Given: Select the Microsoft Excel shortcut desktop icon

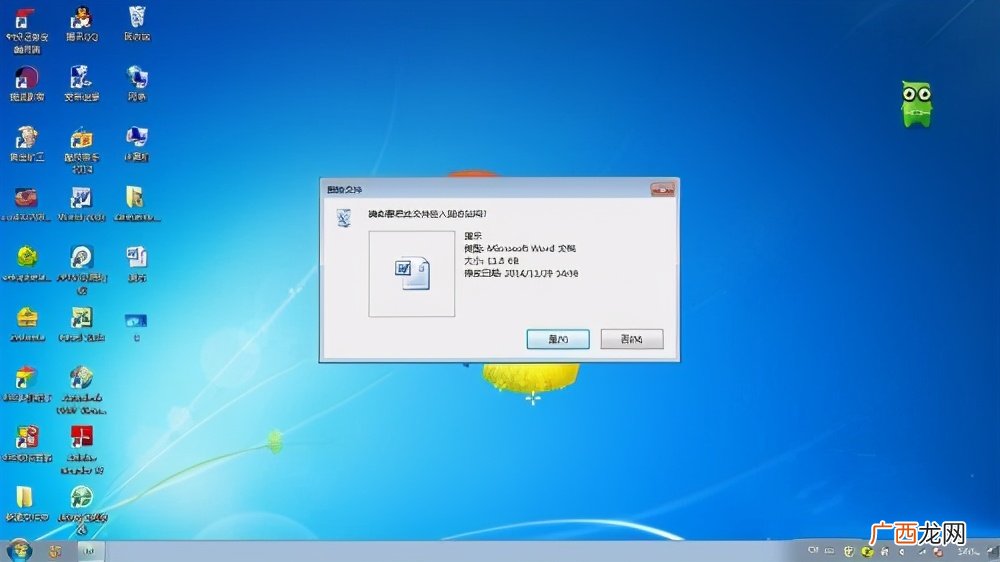Looking at the screenshot, I should pos(82,324).
